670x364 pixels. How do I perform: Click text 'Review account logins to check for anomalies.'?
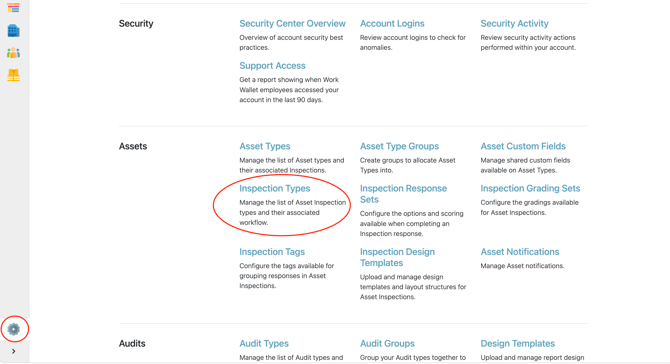coord(413,42)
